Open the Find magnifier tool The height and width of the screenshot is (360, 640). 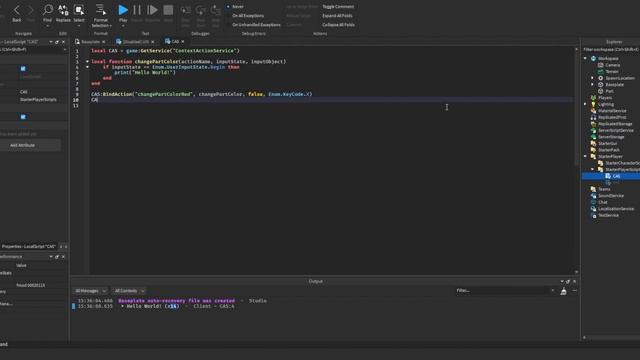click(x=48, y=9)
